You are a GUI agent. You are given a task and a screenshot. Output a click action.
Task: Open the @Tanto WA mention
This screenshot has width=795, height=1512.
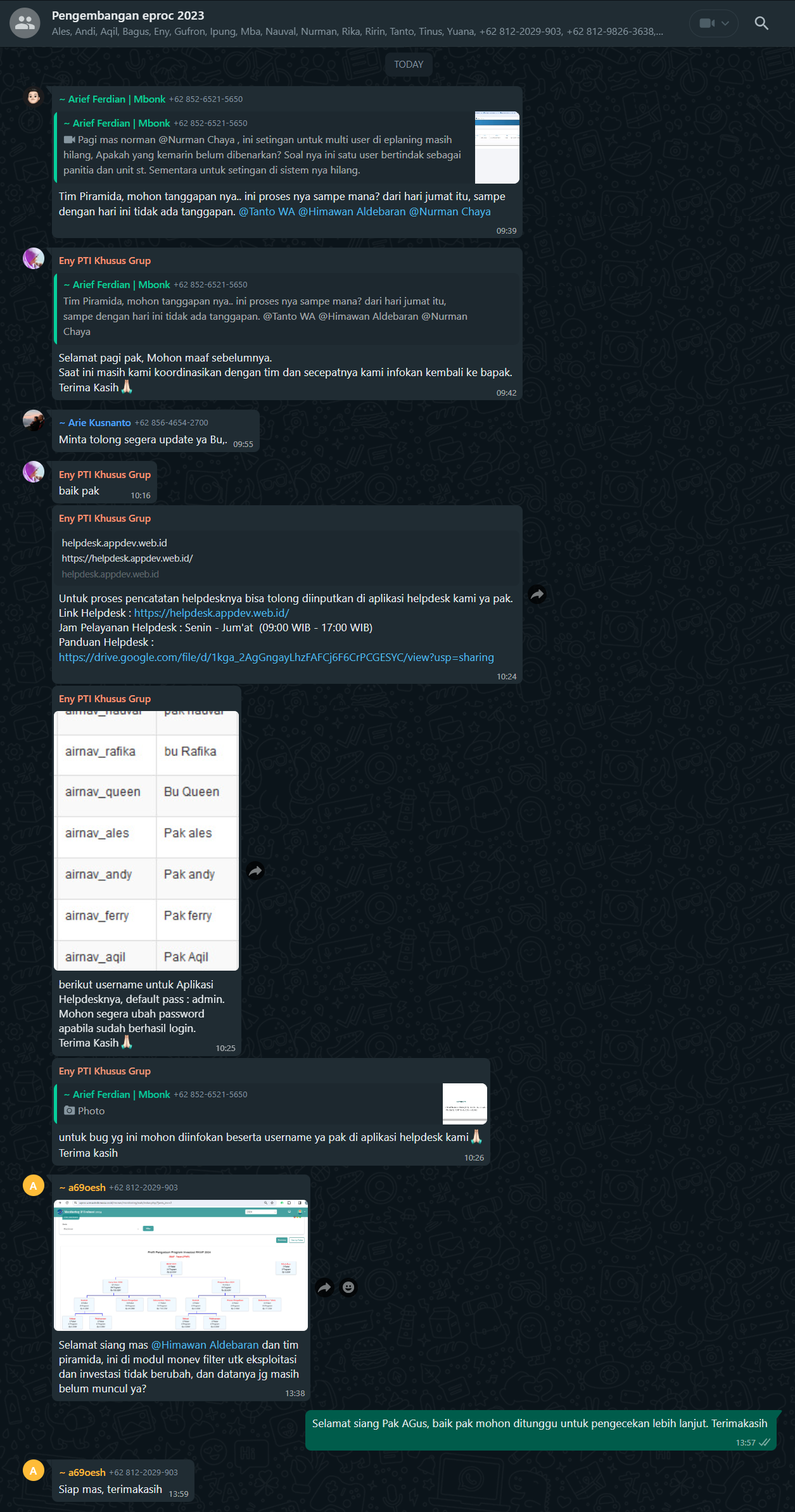267,211
